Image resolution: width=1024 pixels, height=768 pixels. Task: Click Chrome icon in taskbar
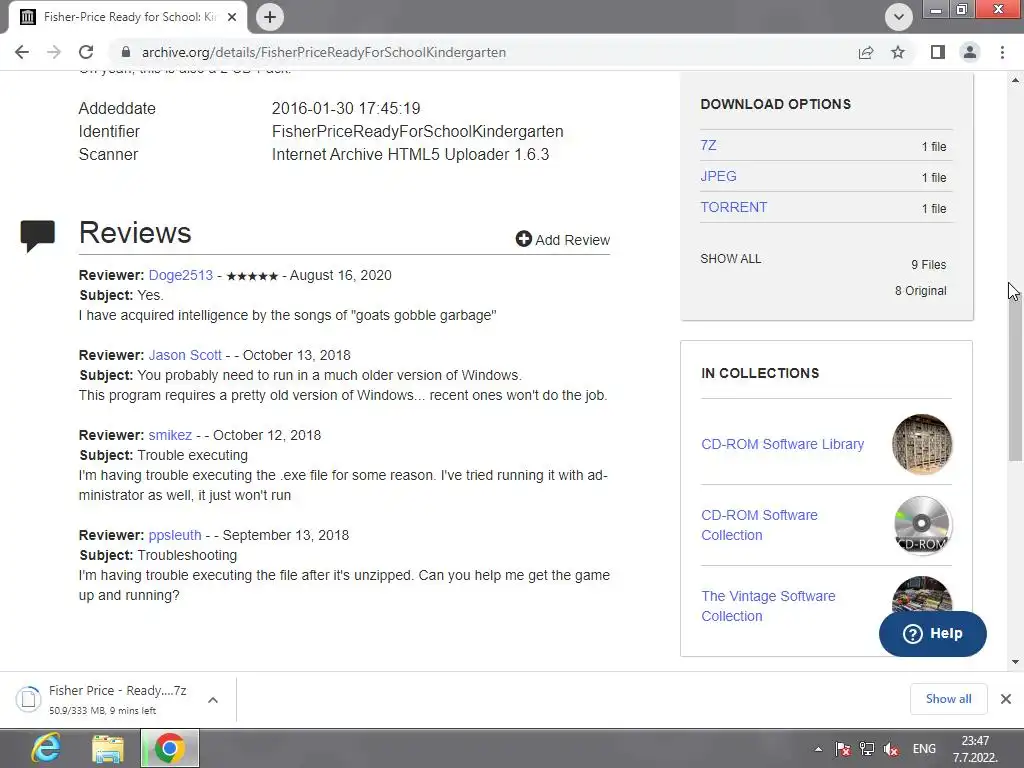tap(169, 748)
